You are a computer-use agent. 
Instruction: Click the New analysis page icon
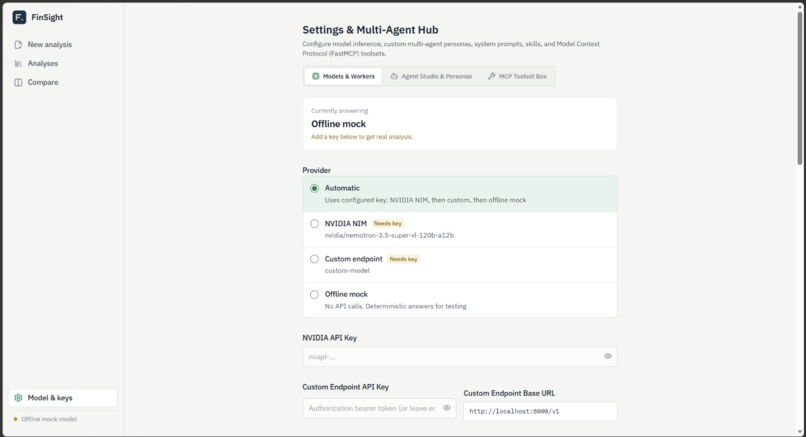(x=18, y=45)
